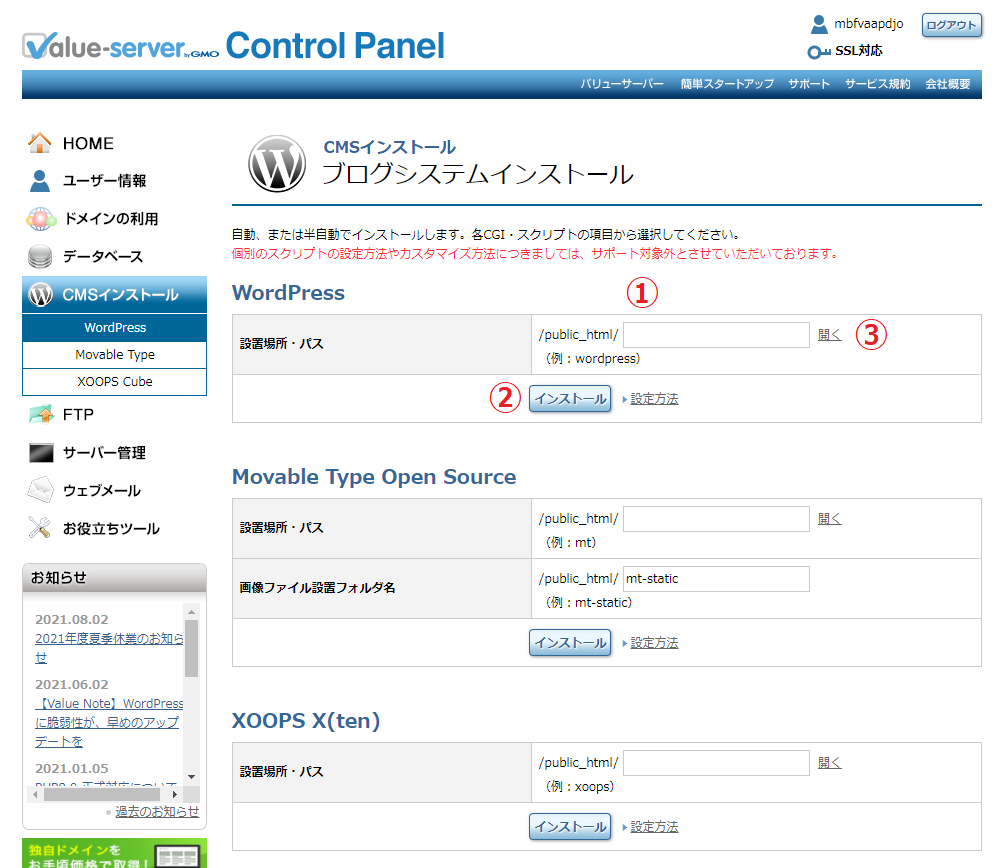The height and width of the screenshot is (868, 995).
Task: Focus the XOOPS install path field
Action: (716, 763)
